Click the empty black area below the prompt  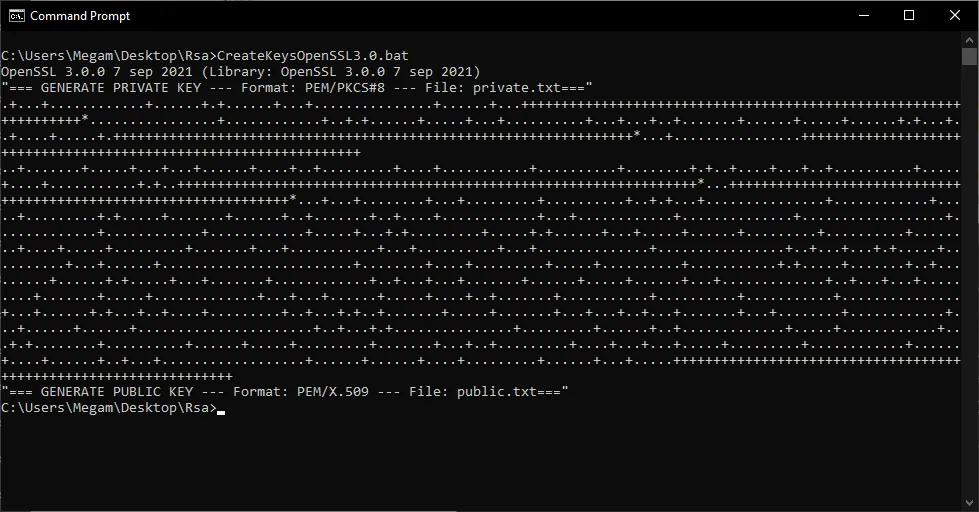pos(481,462)
